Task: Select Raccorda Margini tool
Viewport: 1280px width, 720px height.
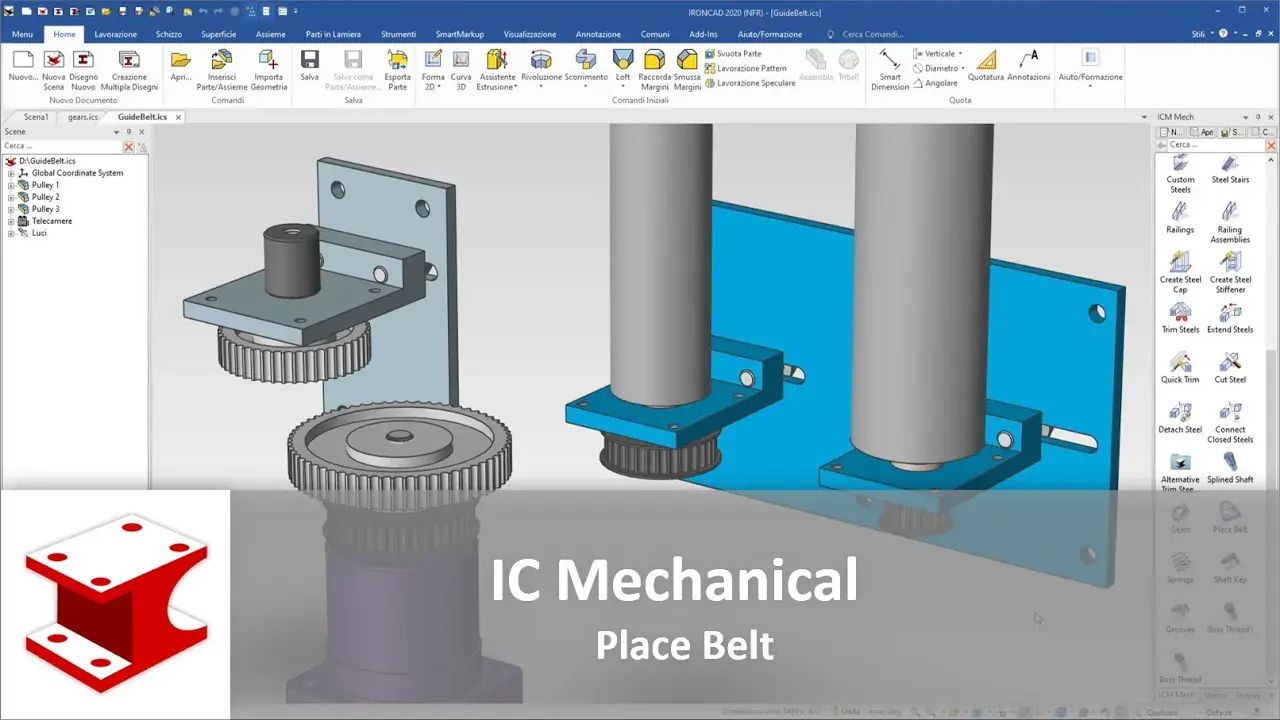Action: pos(655,70)
